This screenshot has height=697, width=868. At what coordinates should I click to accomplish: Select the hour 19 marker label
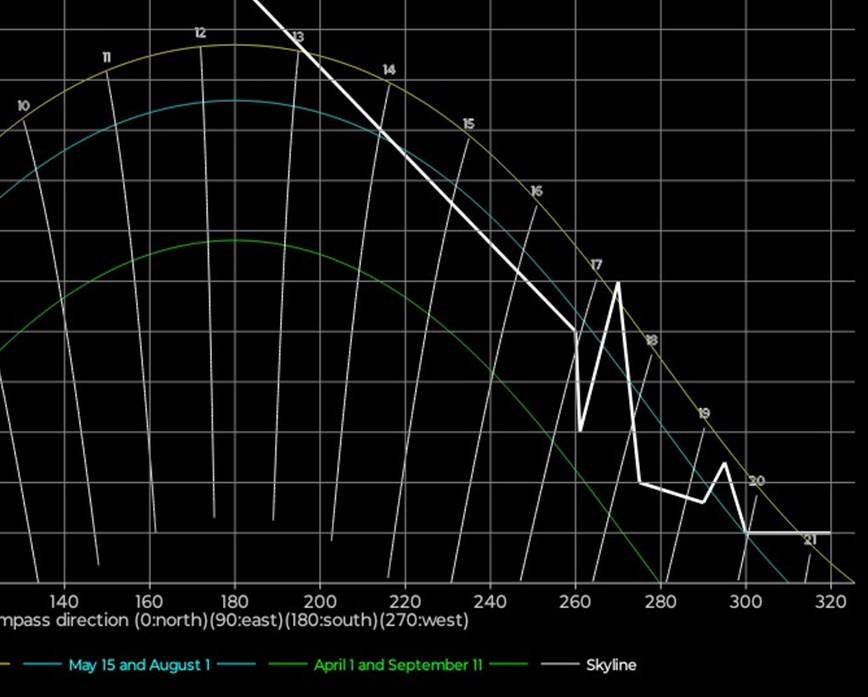tap(704, 413)
